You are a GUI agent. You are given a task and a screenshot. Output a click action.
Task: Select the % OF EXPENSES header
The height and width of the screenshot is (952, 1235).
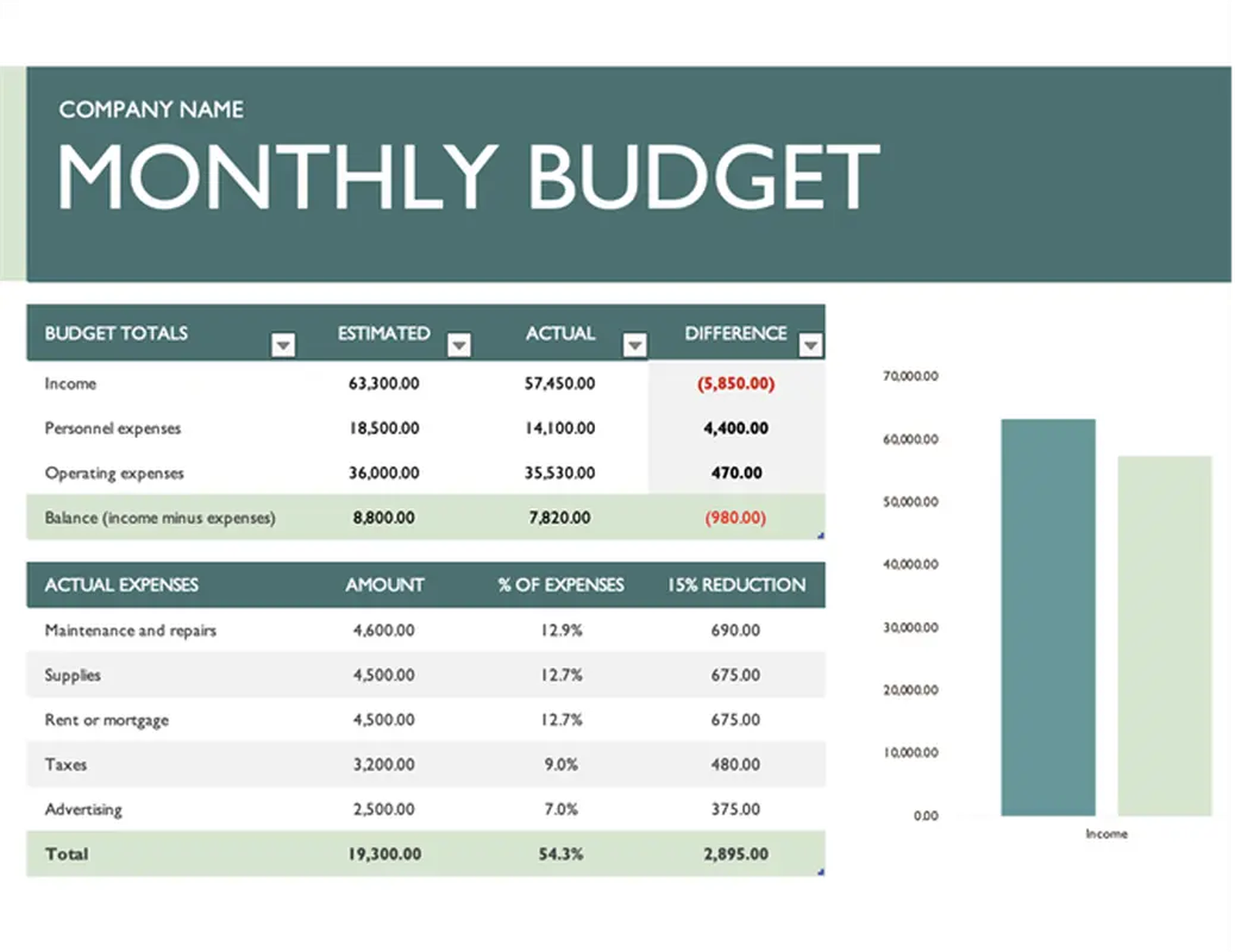(x=560, y=585)
